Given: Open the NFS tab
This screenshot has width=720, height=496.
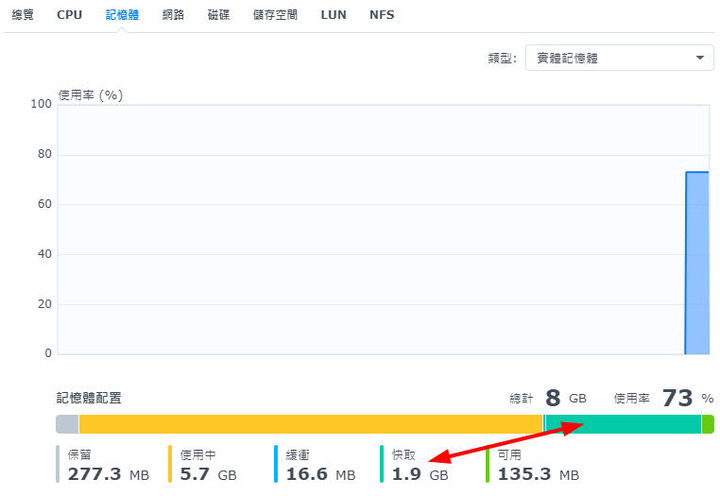Looking at the screenshot, I should (382, 15).
